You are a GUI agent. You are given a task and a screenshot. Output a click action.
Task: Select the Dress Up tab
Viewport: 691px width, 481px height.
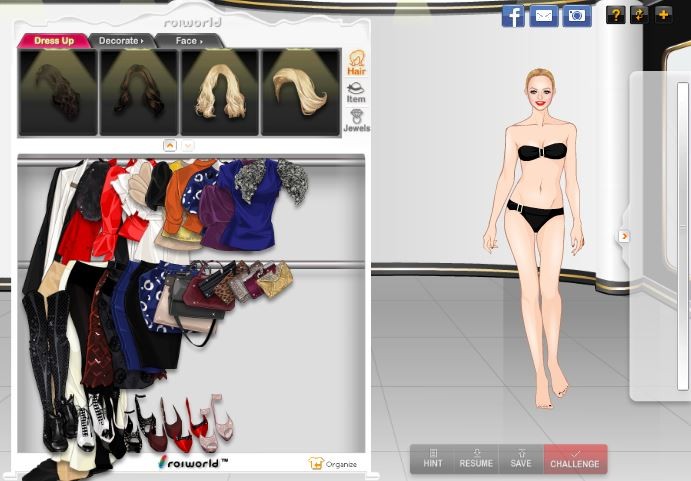[54, 41]
